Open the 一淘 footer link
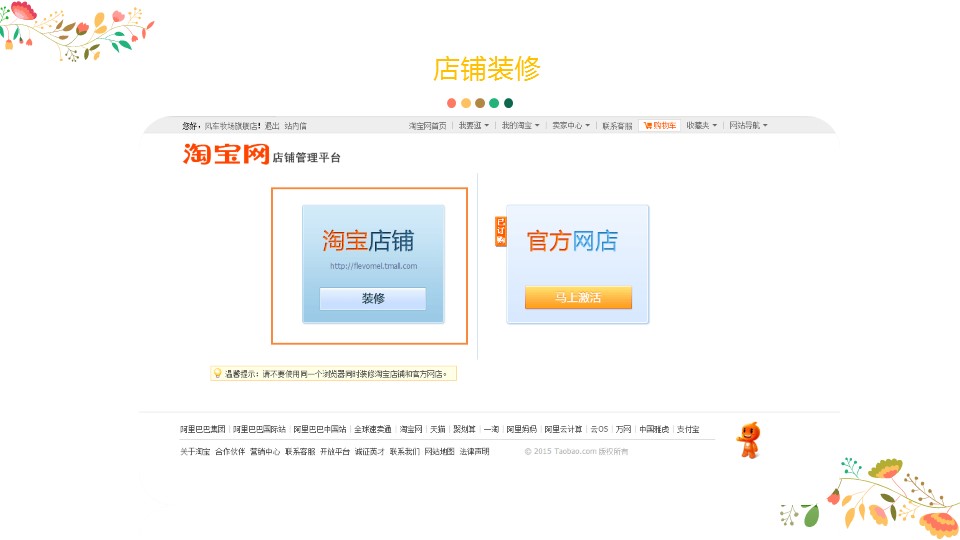 (x=491, y=429)
